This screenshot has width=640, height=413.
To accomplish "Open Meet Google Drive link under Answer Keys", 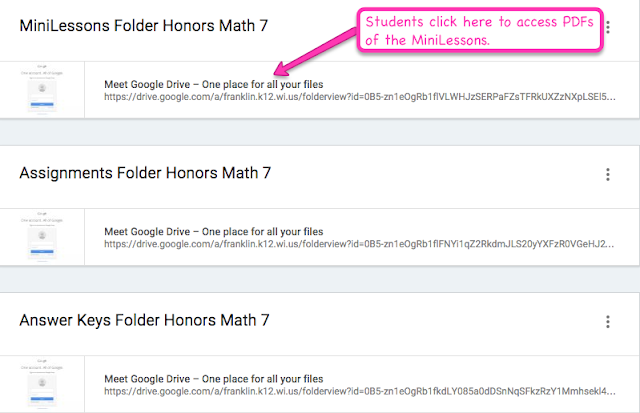I will 214,378.
